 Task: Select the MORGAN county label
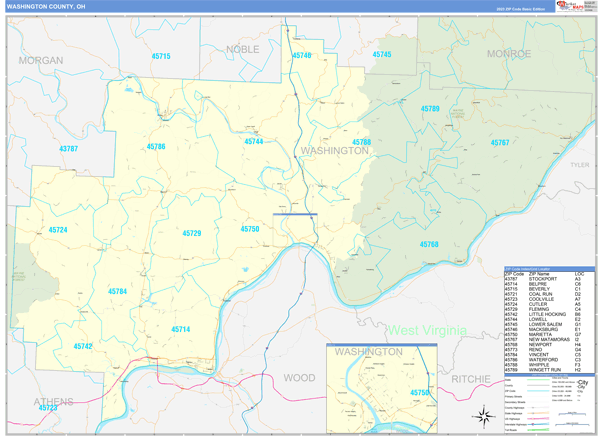coord(40,61)
